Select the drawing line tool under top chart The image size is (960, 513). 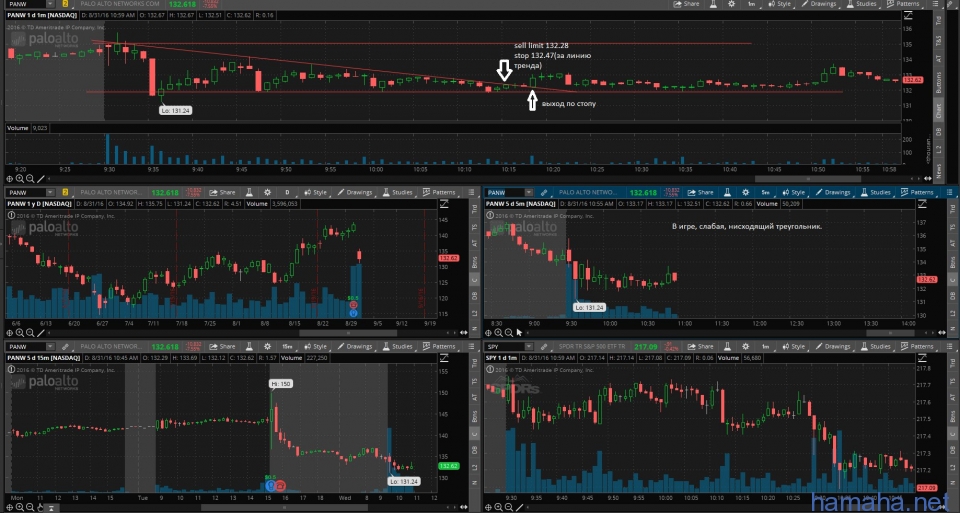[x=40, y=179]
